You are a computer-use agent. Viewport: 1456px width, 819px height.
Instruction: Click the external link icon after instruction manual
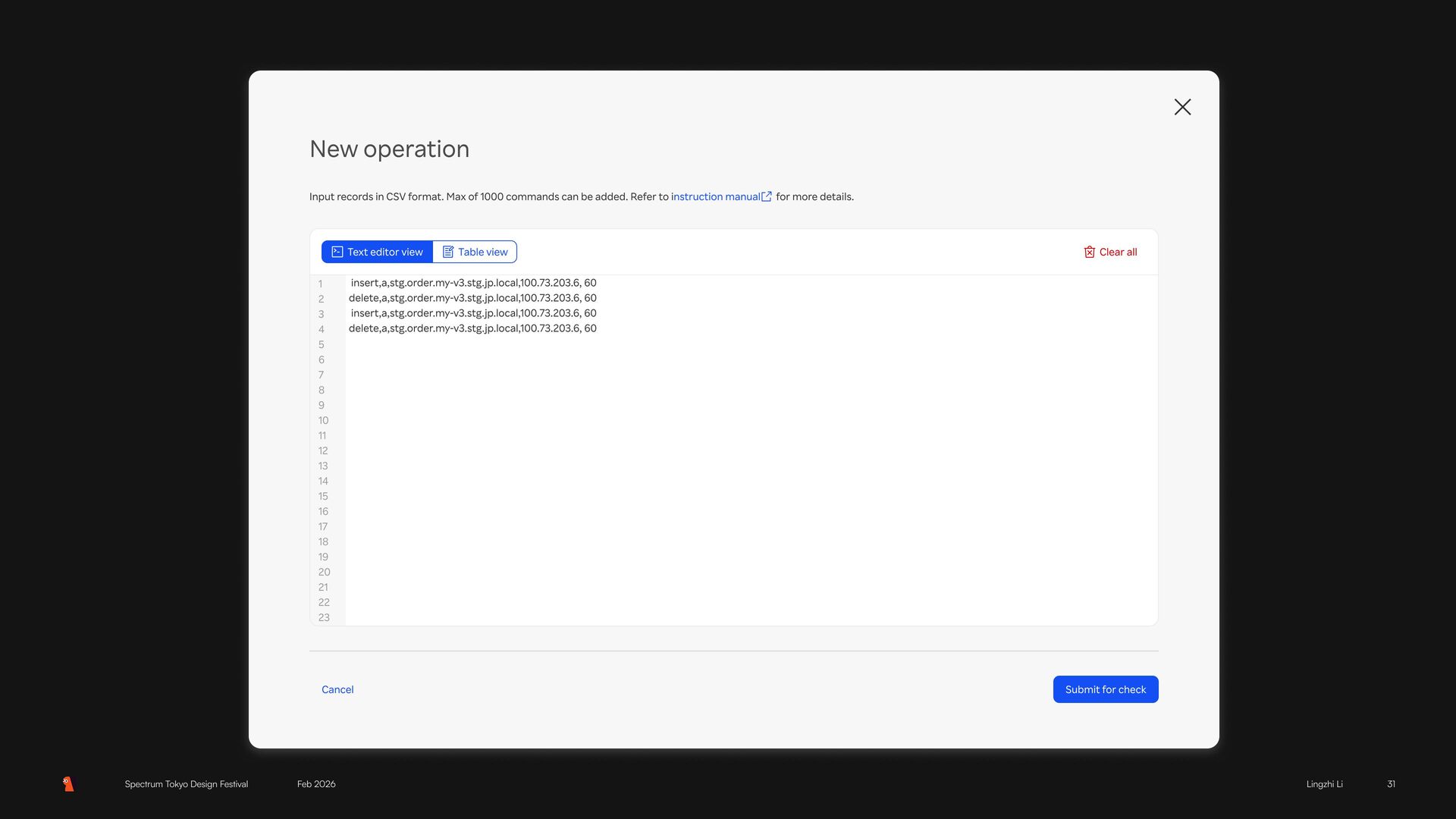click(767, 196)
